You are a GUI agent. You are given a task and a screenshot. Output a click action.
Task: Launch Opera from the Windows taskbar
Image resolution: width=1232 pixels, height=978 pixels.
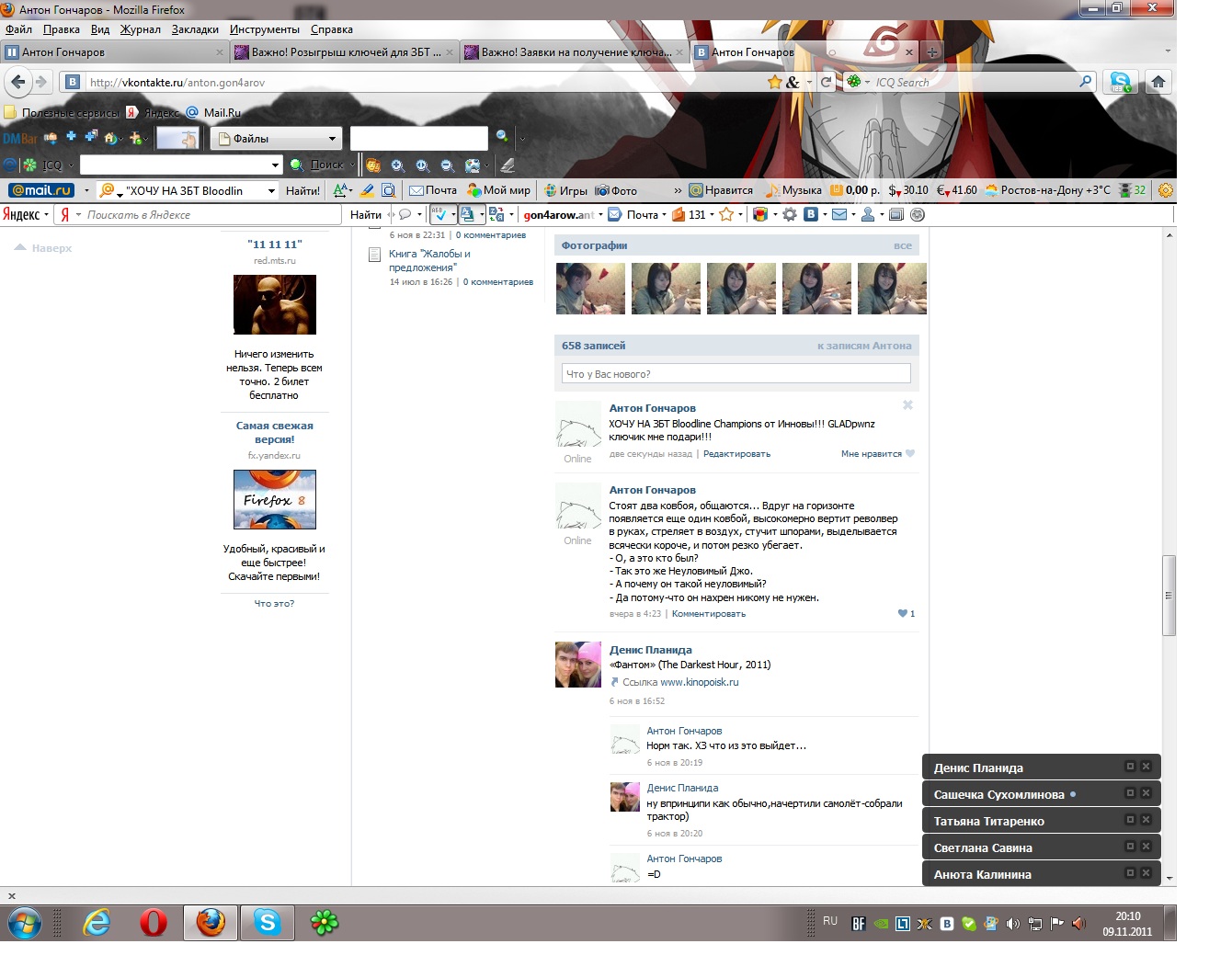click(x=154, y=922)
